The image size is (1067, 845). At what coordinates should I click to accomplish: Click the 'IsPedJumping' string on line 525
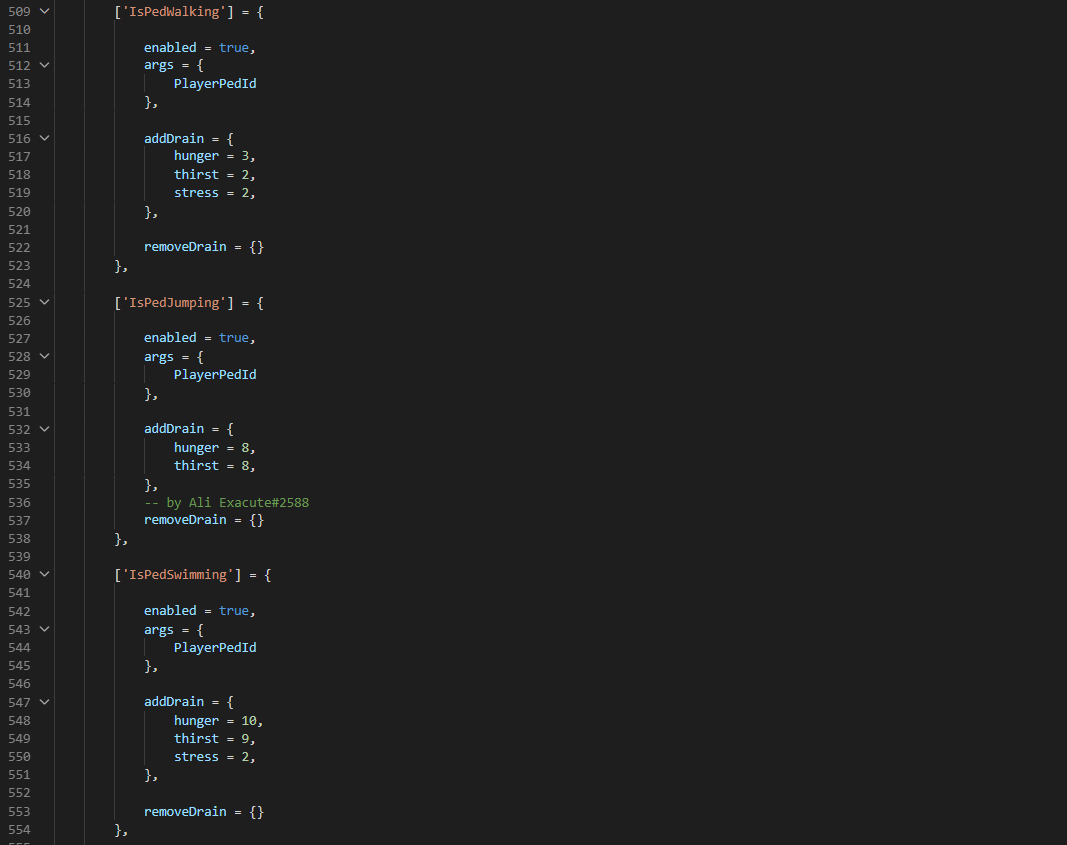click(x=174, y=303)
